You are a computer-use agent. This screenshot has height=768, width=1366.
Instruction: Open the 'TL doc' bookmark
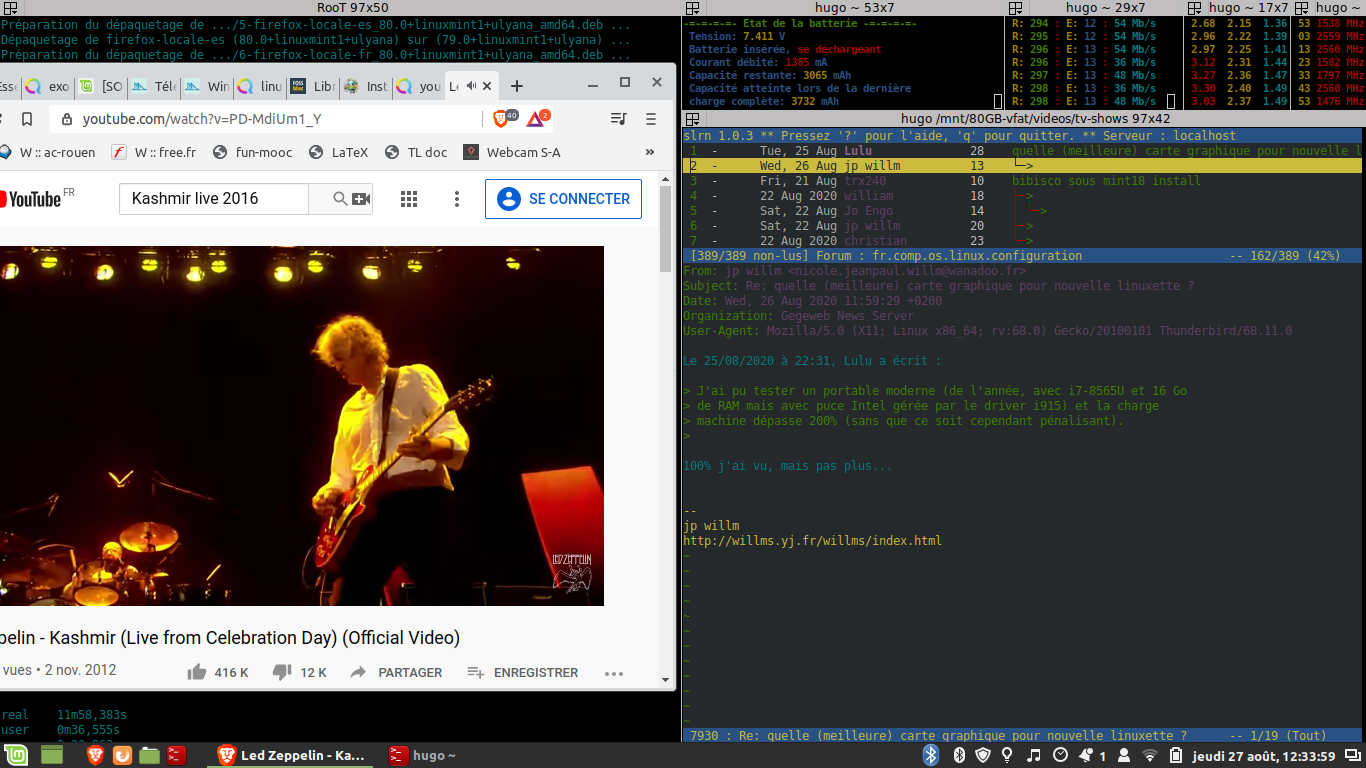(417, 153)
